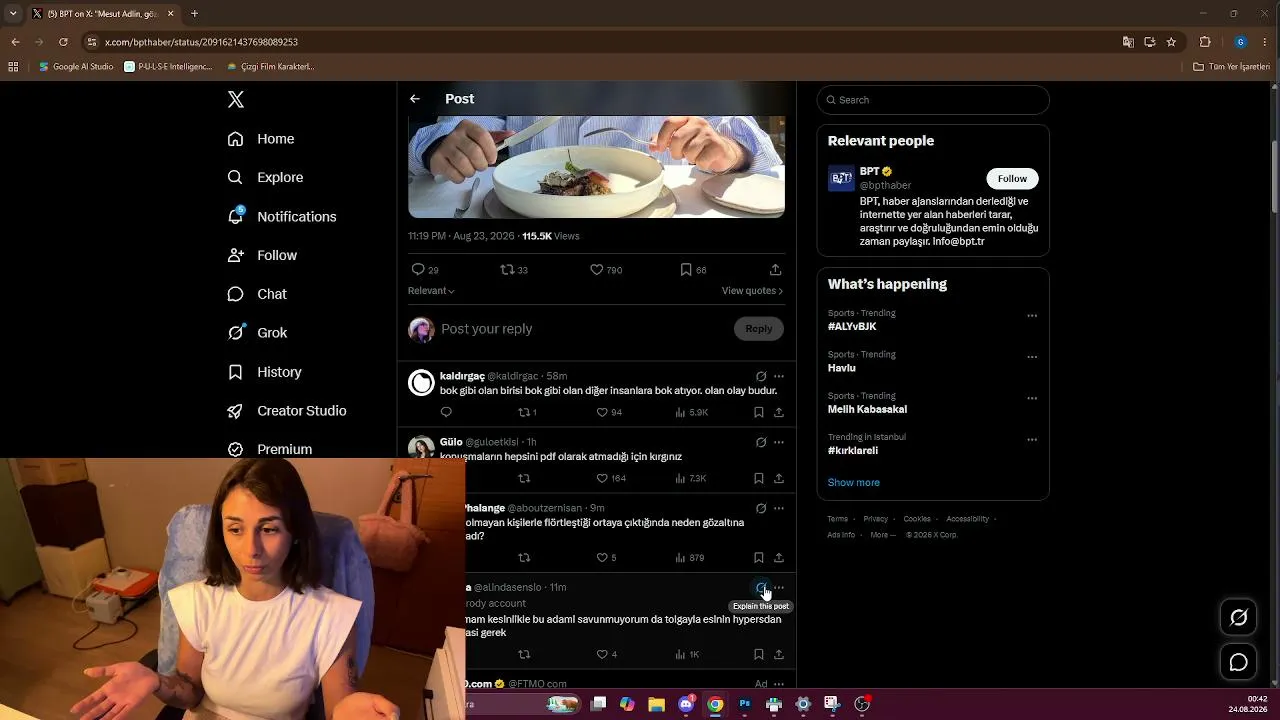
Task: Open more options on kaldırgaç reply
Action: point(779,377)
